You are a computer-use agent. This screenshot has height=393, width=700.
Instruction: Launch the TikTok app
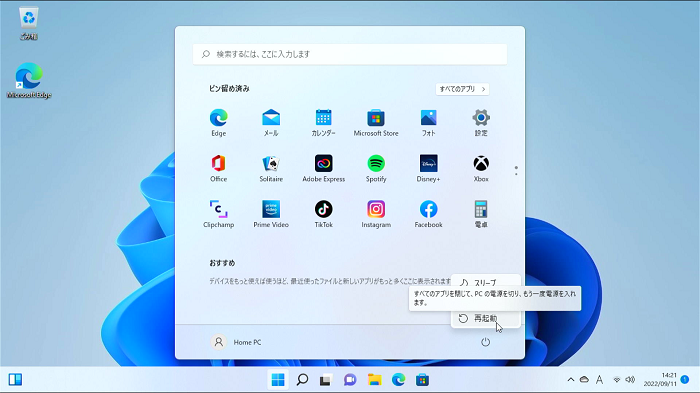(x=323, y=214)
